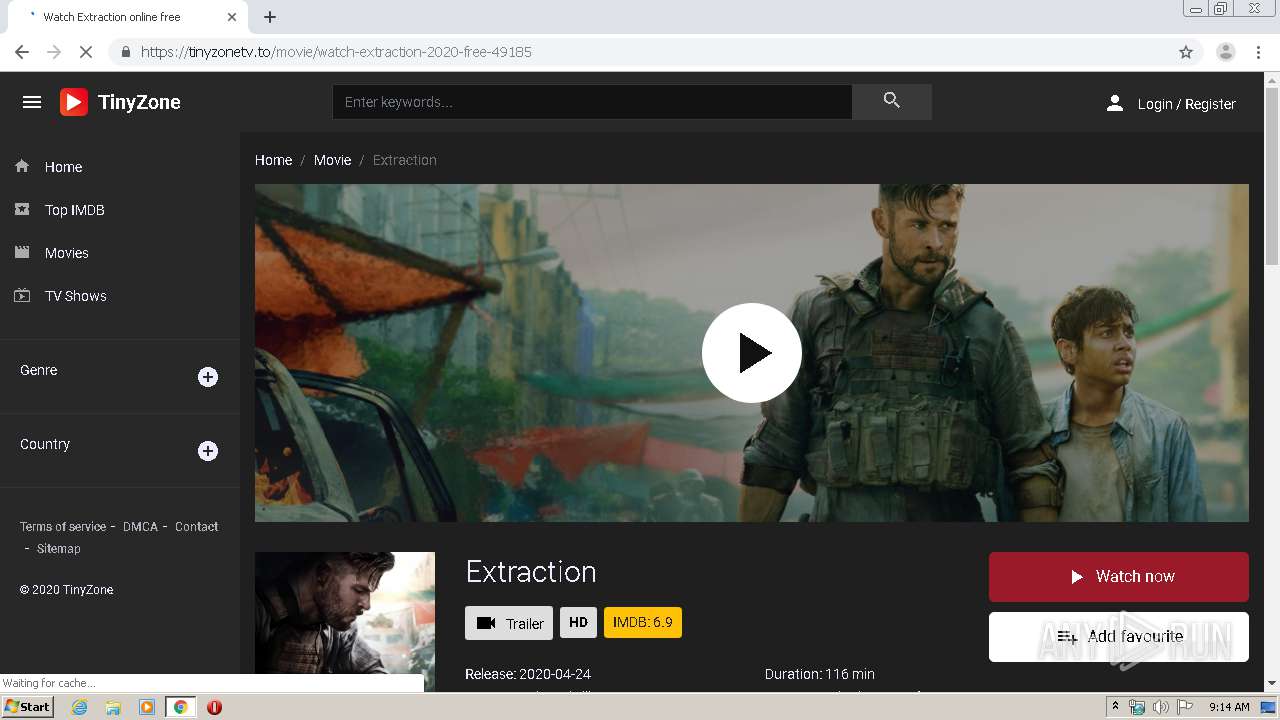The height and width of the screenshot is (720, 1280).
Task: Click the Home house icon in sidebar
Action: [x=22, y=166]
